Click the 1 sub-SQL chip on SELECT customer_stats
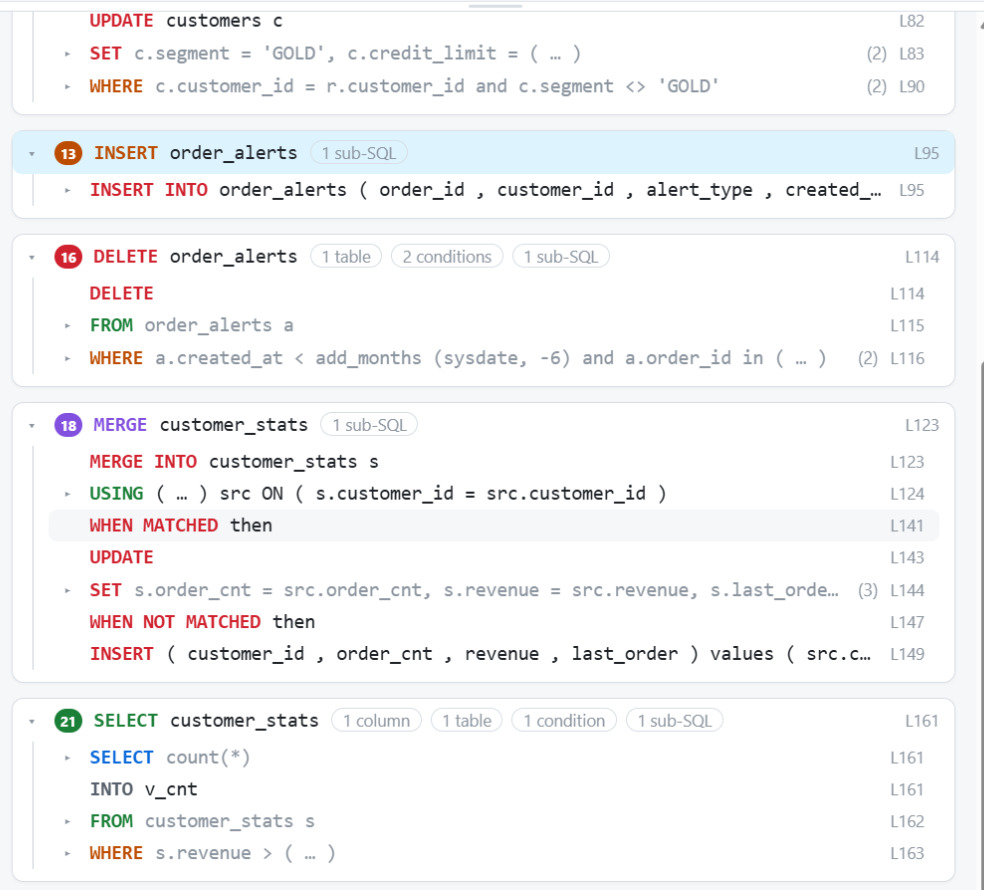The width and height of the screenshot is (984, 890). pyautogui.click(x=675, y=721)
